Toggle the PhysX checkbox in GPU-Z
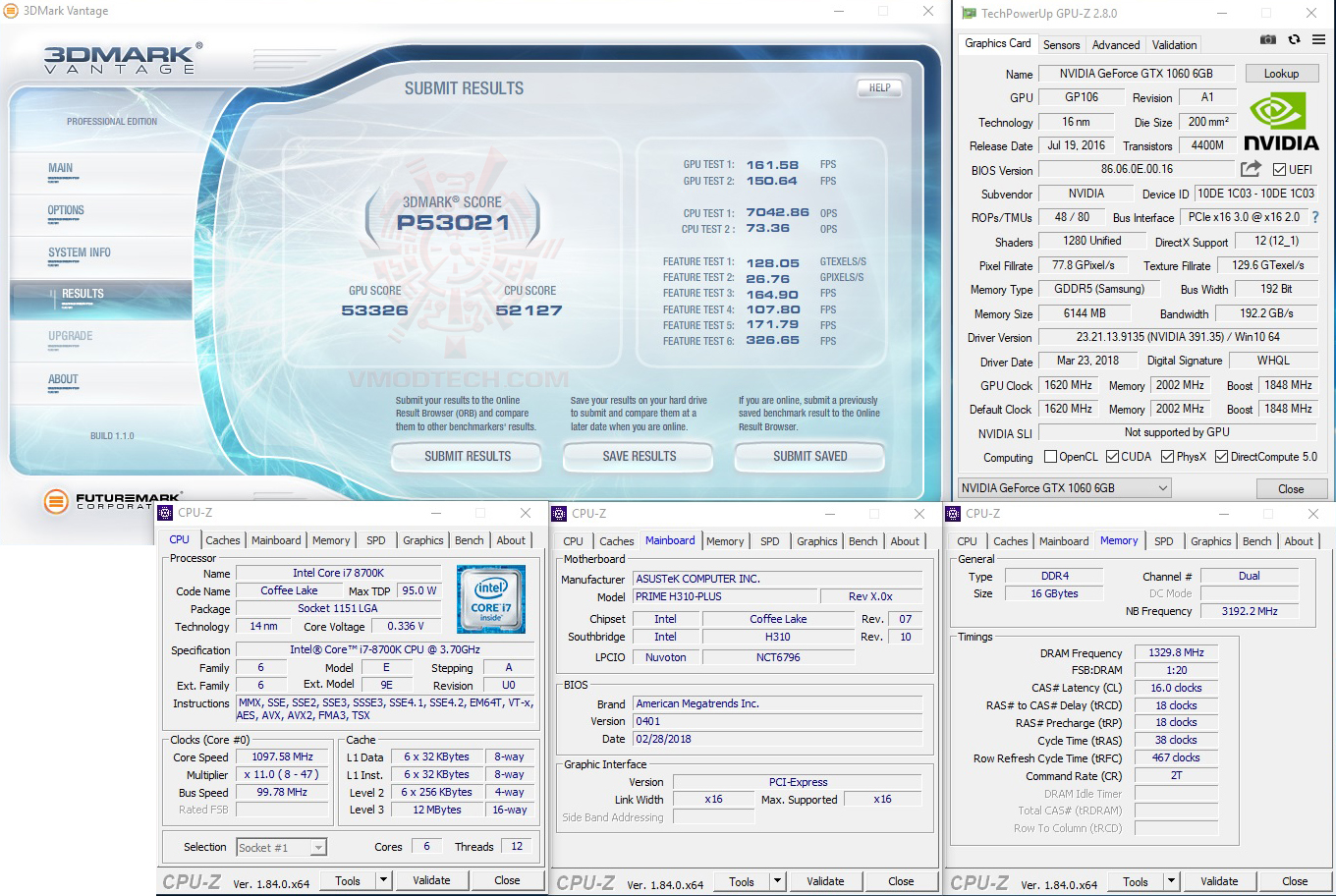This screenshot has height=896, width=1336. point(1167,456)
